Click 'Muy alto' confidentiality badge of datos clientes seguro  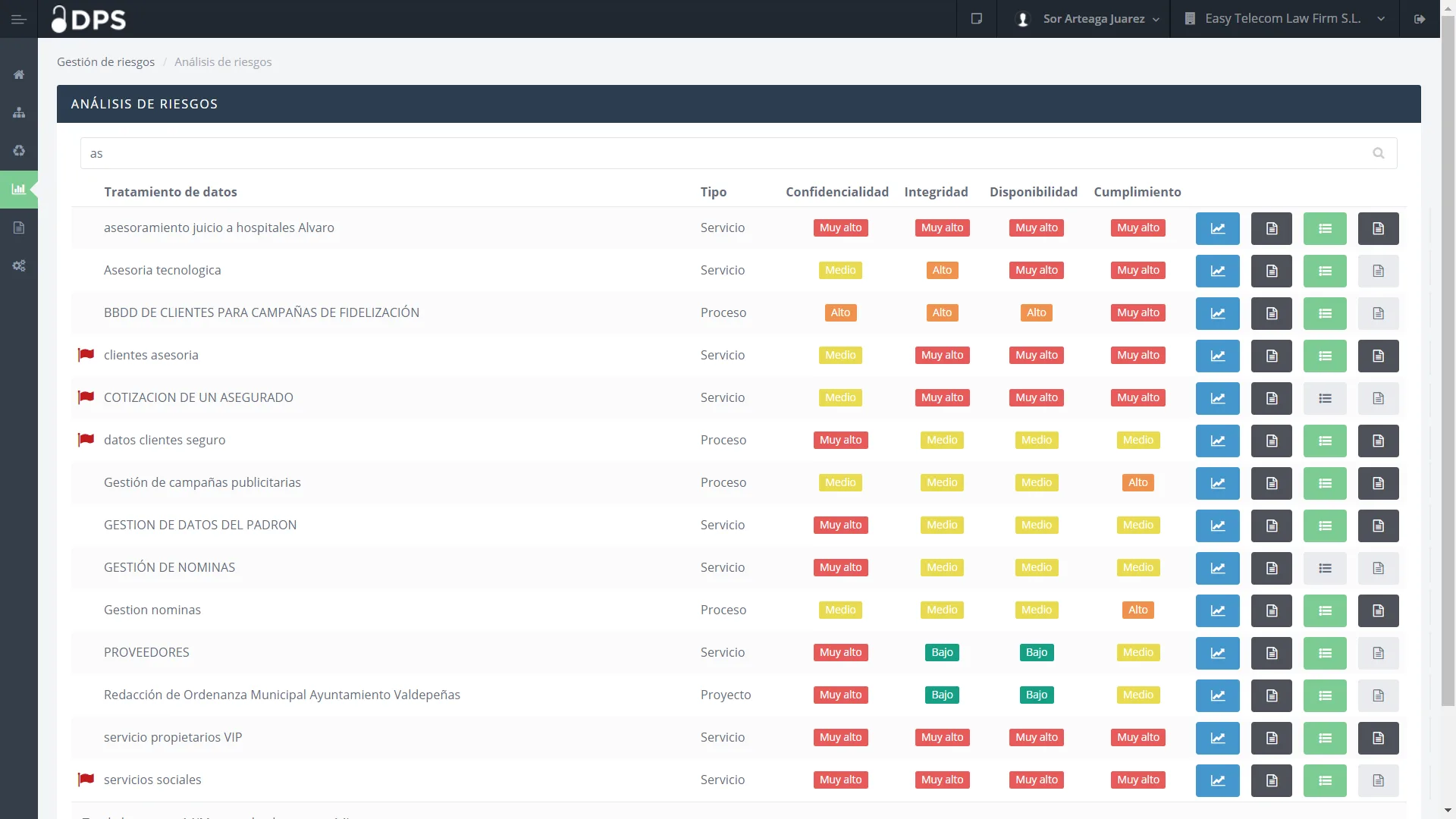pyautogui.click(x=840, y=440)
